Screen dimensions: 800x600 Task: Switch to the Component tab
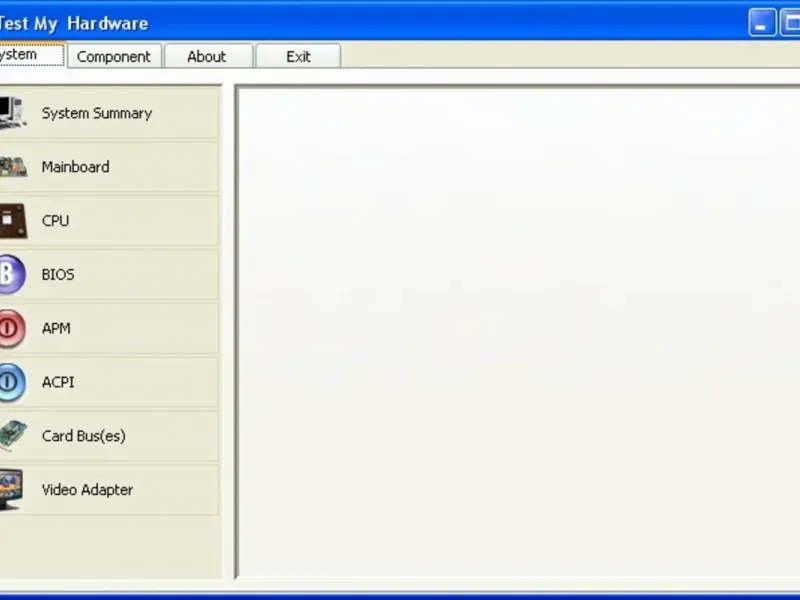[x=114, y=56]
